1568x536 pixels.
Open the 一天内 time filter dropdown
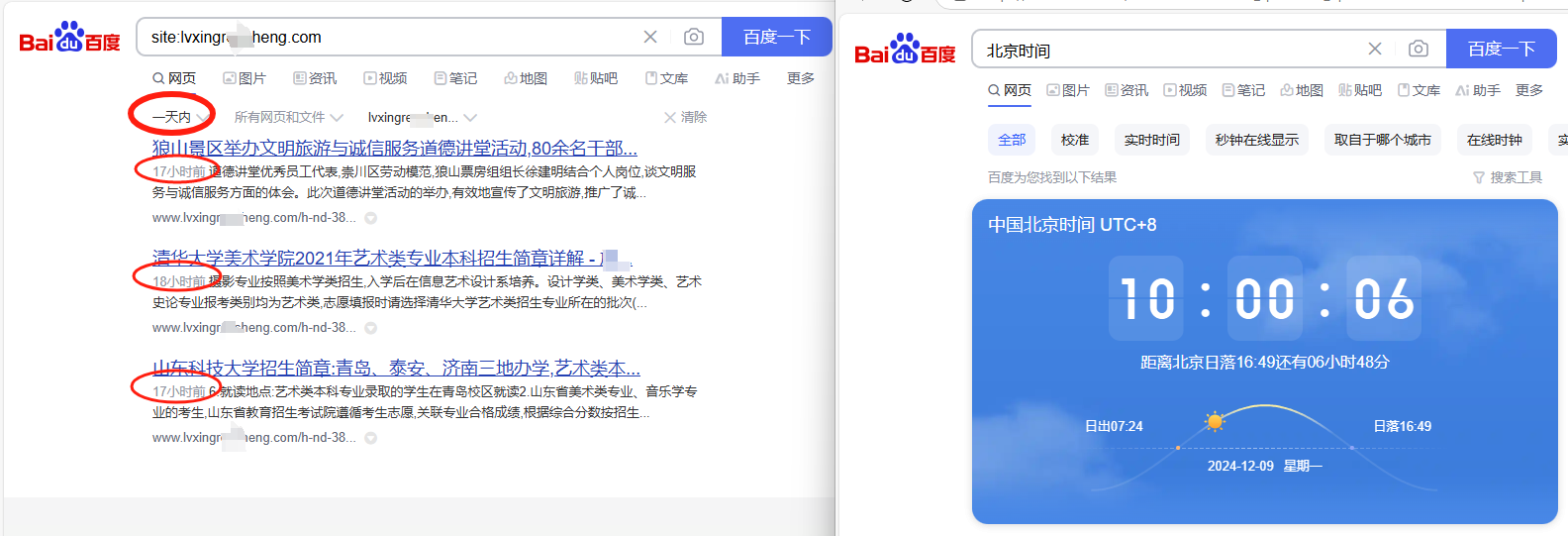[179, 117]
